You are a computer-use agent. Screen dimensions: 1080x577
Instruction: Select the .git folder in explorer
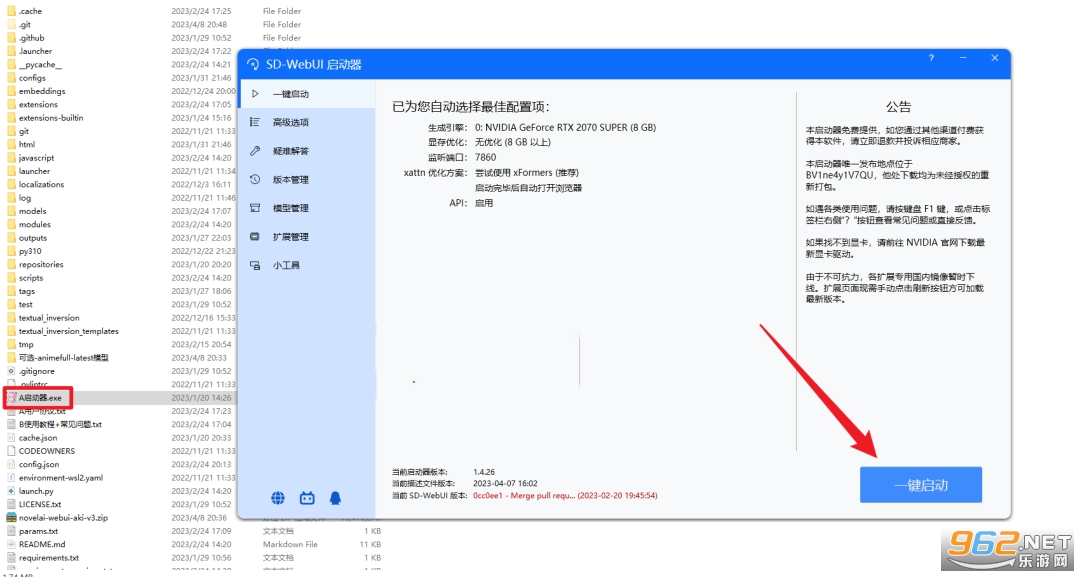point(25,24)
